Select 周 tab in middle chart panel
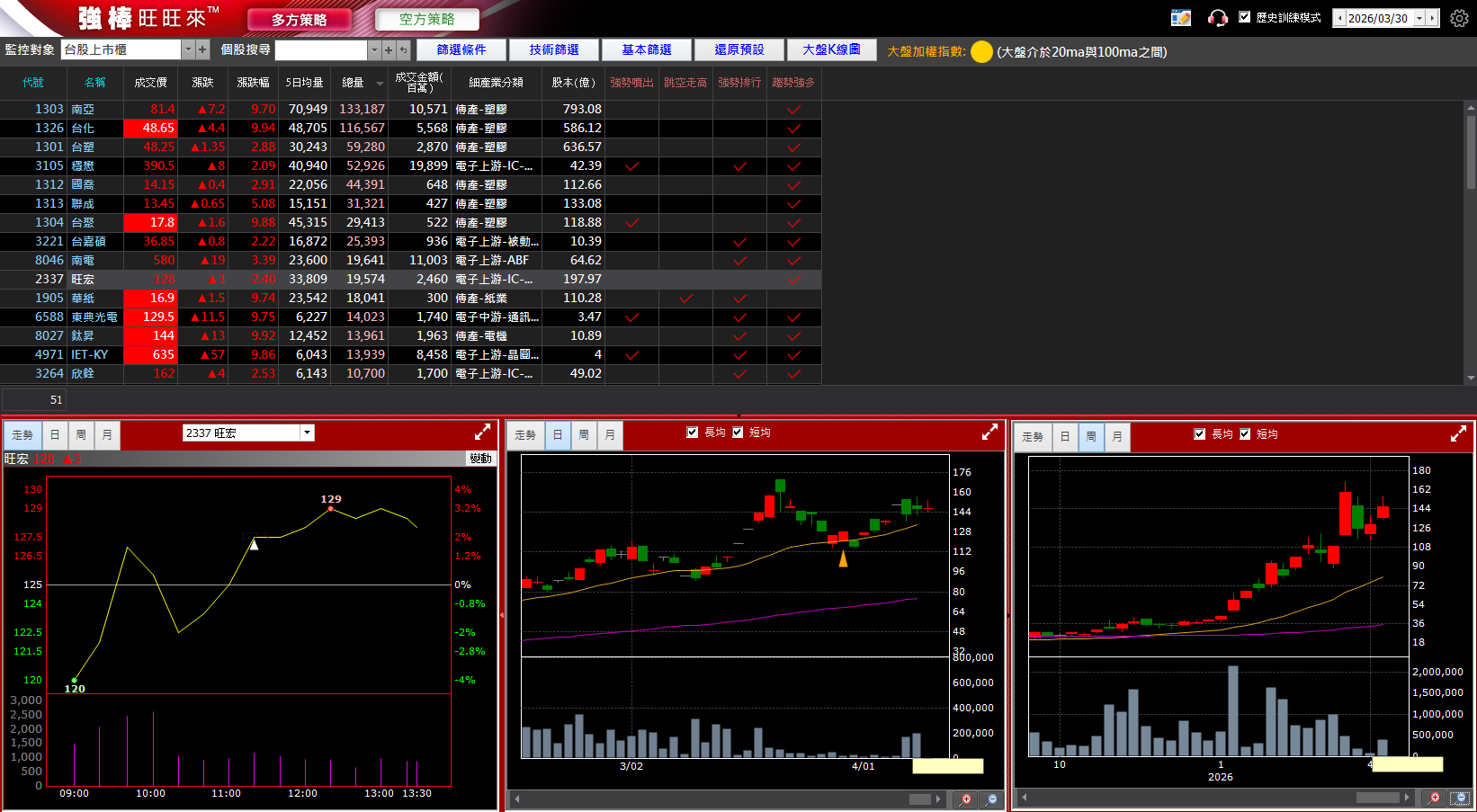Viewport: 1477px width, 812px height. pyautogui.click(x=584, y=435)
